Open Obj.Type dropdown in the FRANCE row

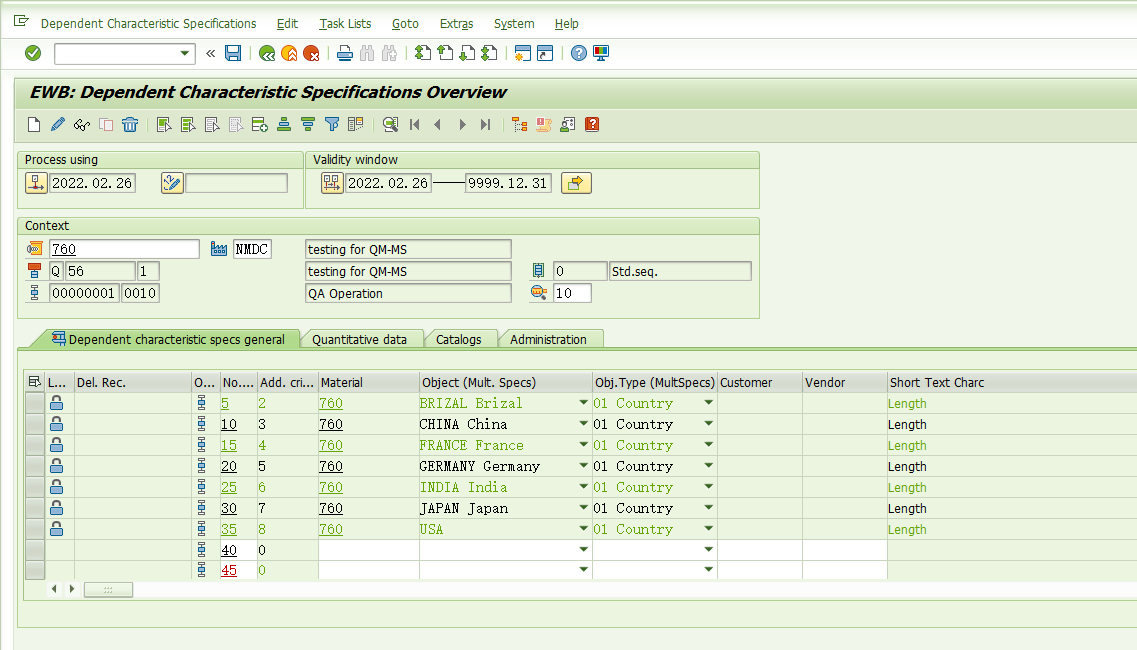coord(708,445)
